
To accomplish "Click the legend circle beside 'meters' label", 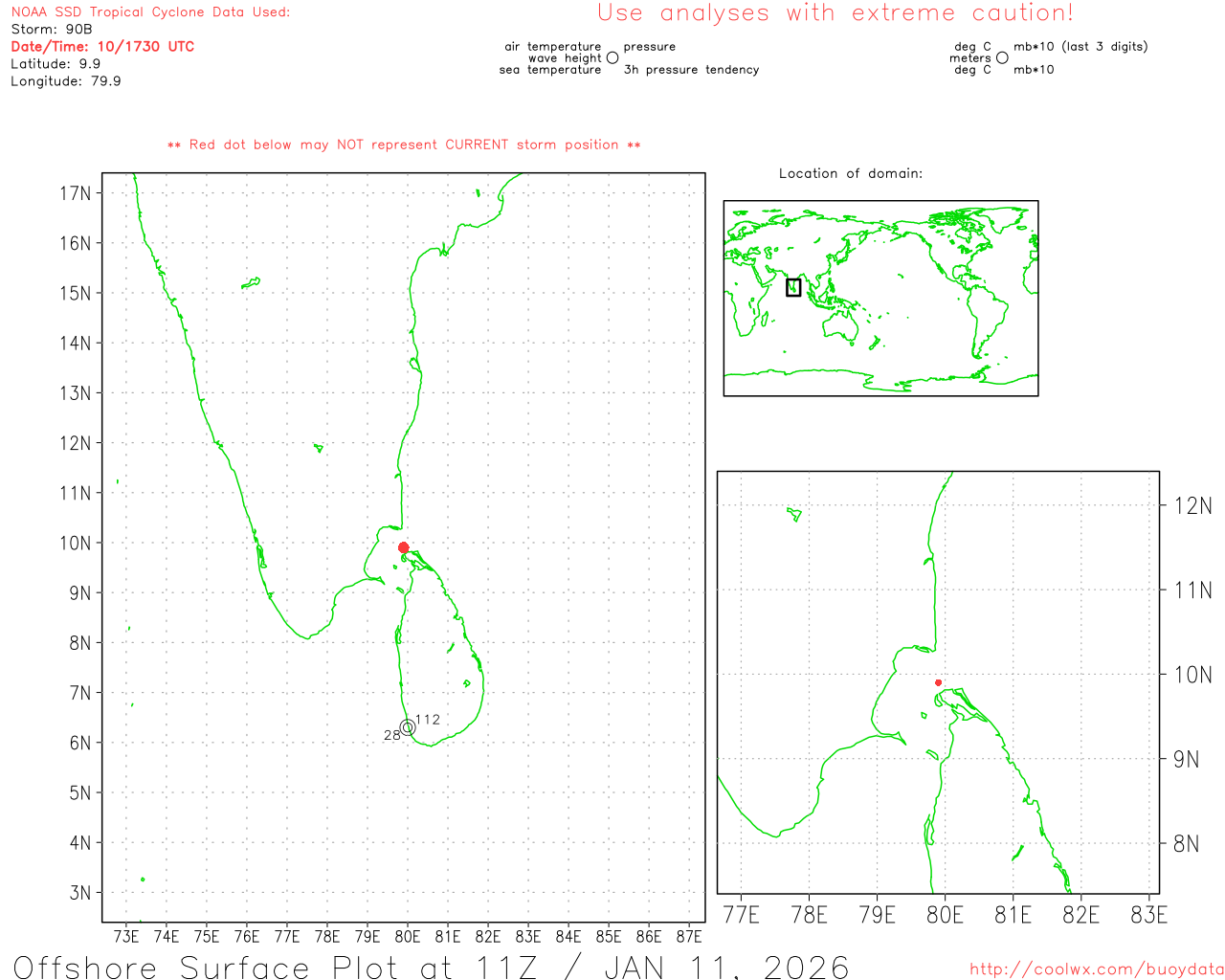I will 1002,58.
